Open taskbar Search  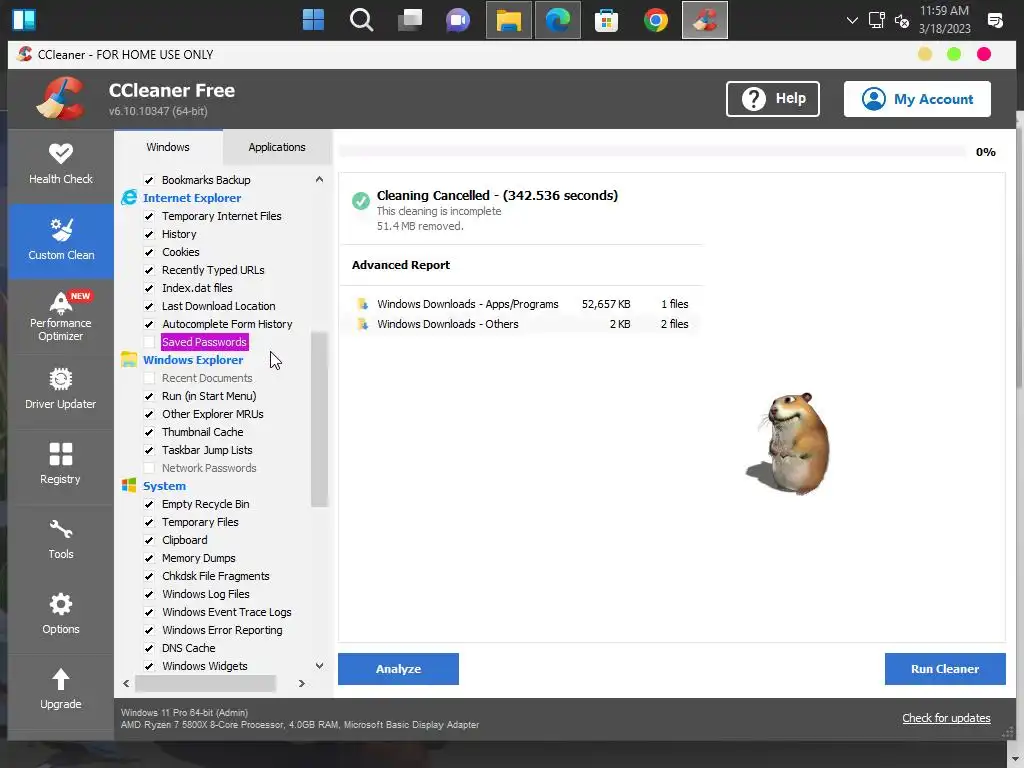pyautogui.click(x=361, y=20)
